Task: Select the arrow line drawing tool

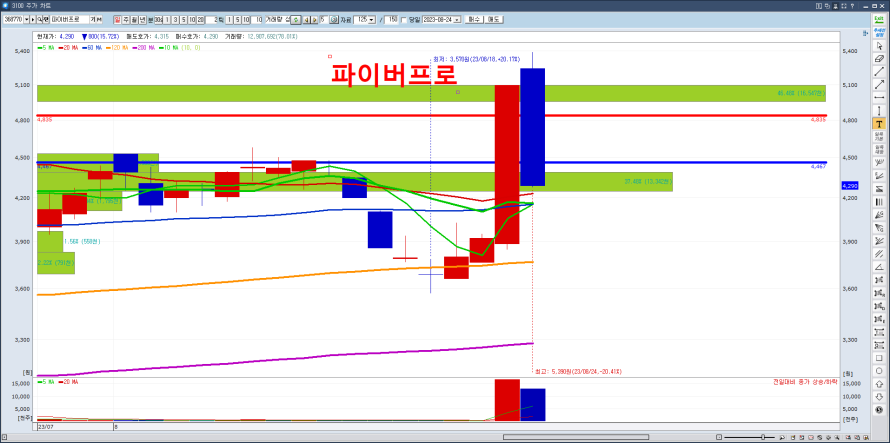Action: (x=879, y=85)
